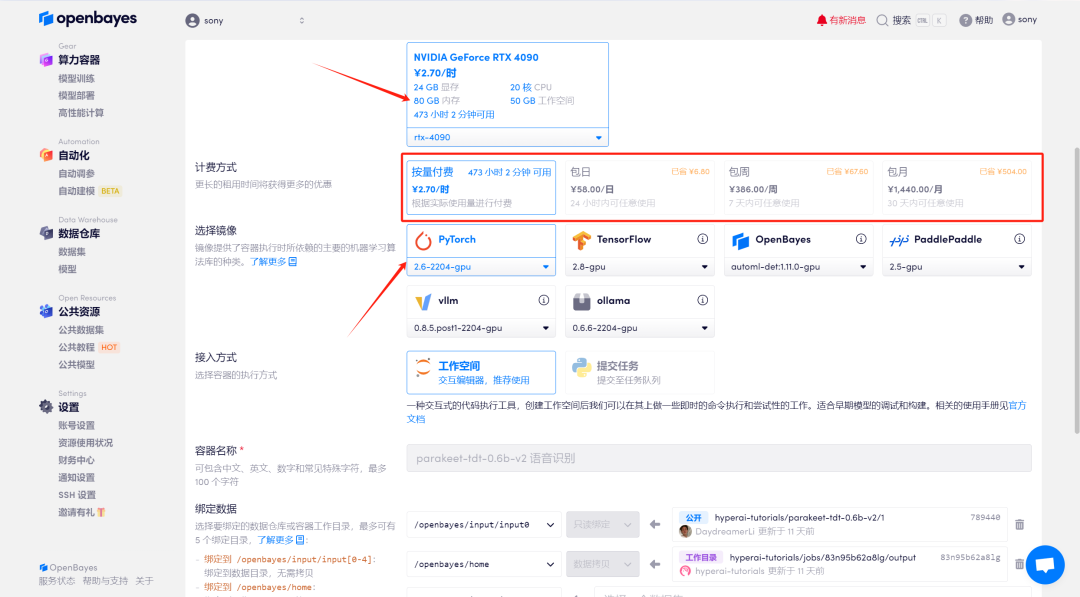This screenshot has height=597, width=1080.
Task: Click the vllm logo icon
Action: (423, 302)
